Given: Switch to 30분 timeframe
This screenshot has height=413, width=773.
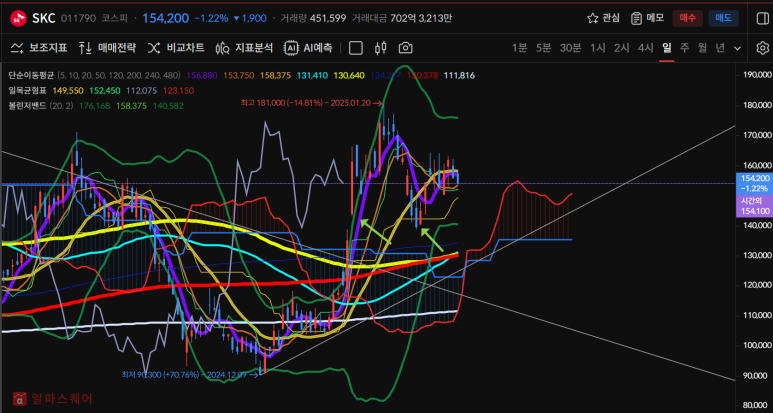Looking at the screenshot, I should click(x=570, y=48).
